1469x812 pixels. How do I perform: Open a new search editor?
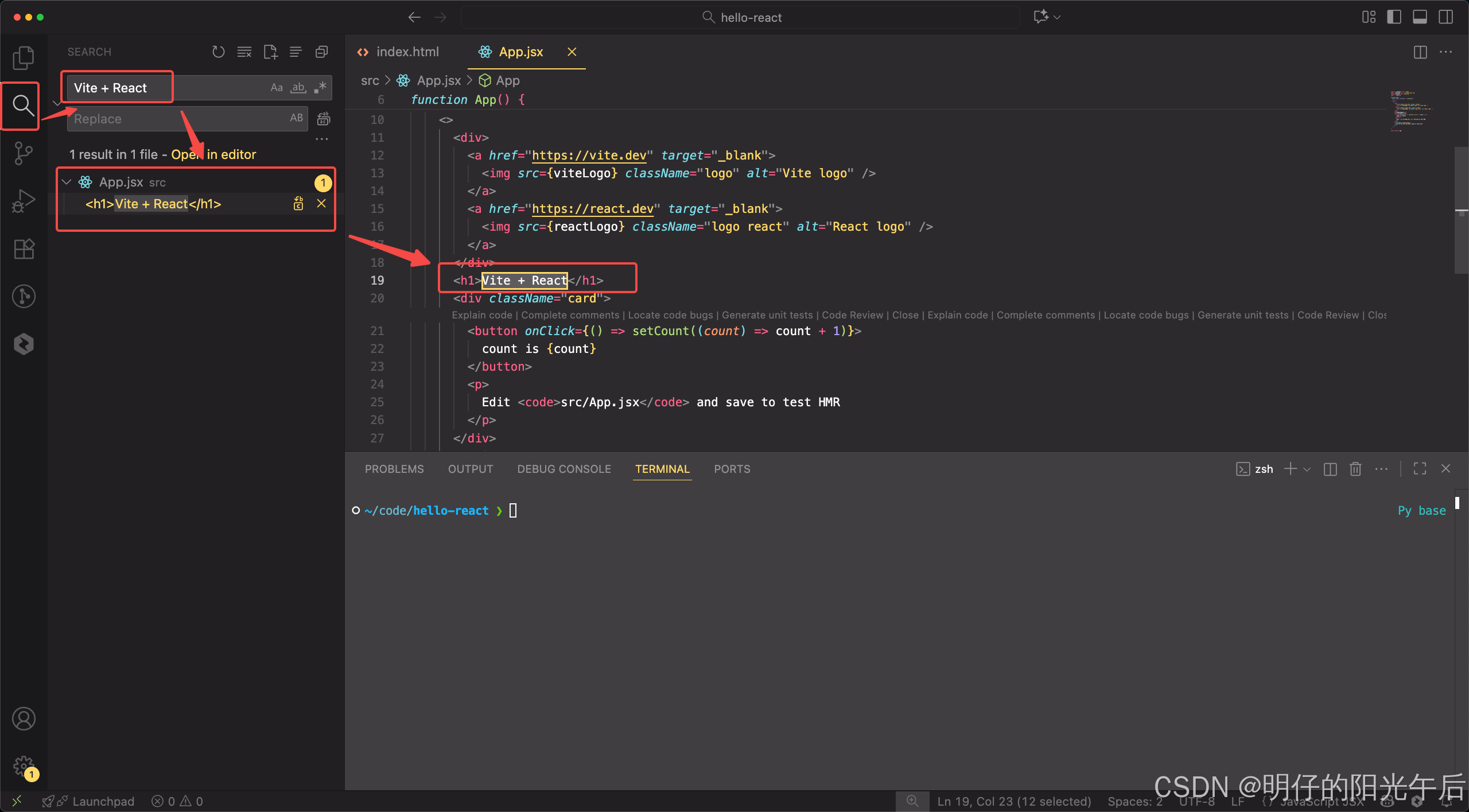click(x=270, y=52)
